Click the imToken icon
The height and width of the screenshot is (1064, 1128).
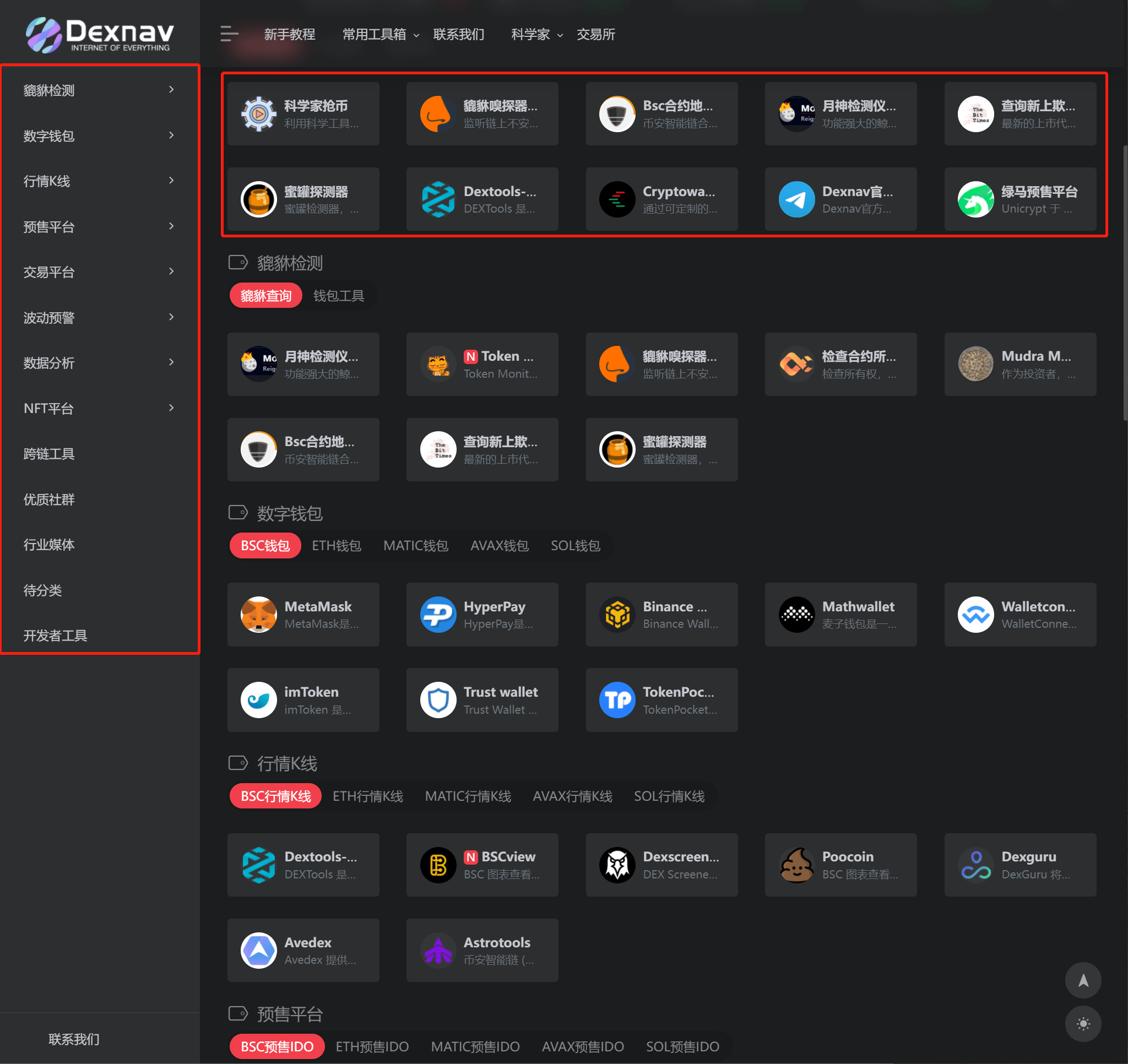[x=259, y=699]
